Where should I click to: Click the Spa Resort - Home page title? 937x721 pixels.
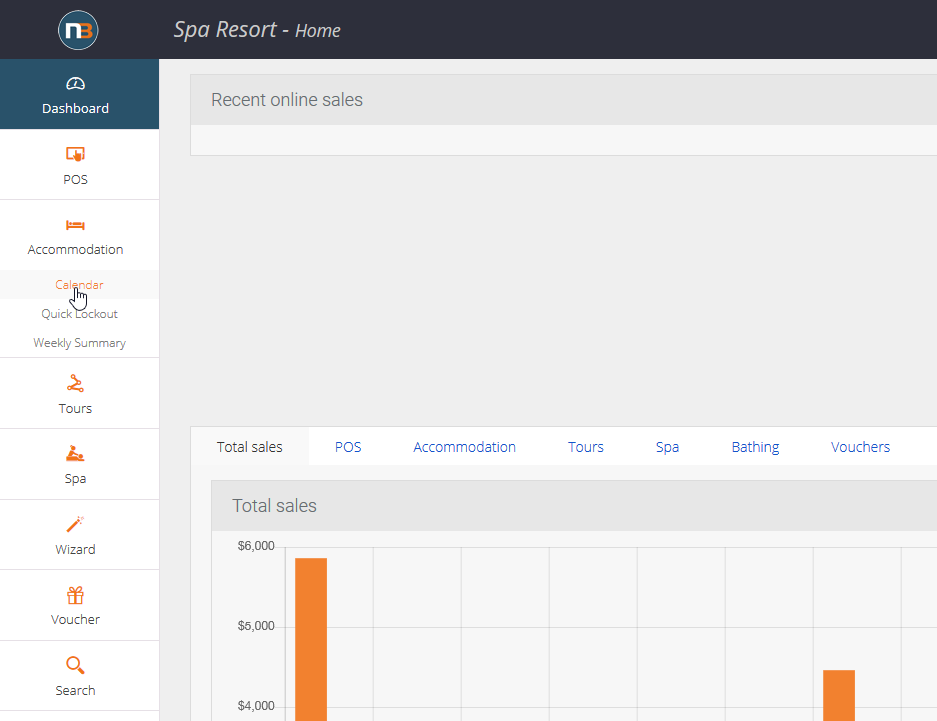[x=257, y=30]
